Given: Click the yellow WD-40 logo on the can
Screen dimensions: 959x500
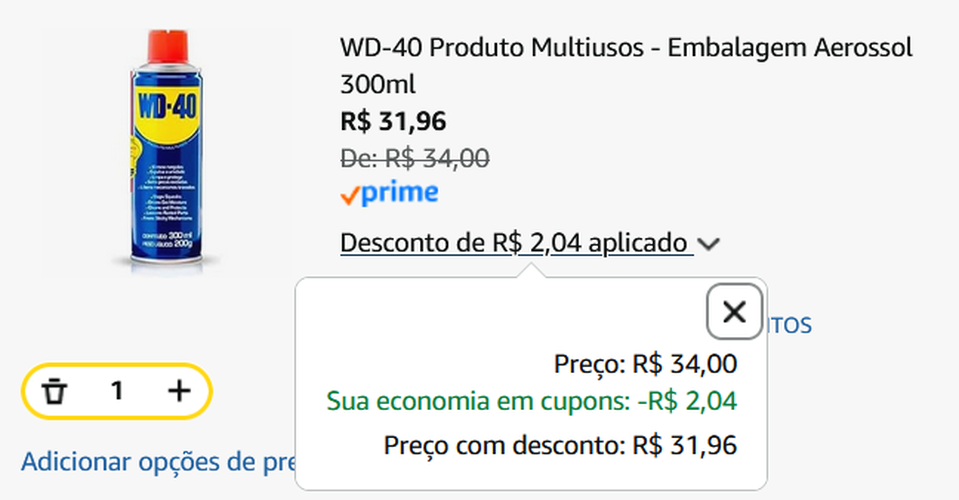Looking at the screenshot, I should coord(166,106).
